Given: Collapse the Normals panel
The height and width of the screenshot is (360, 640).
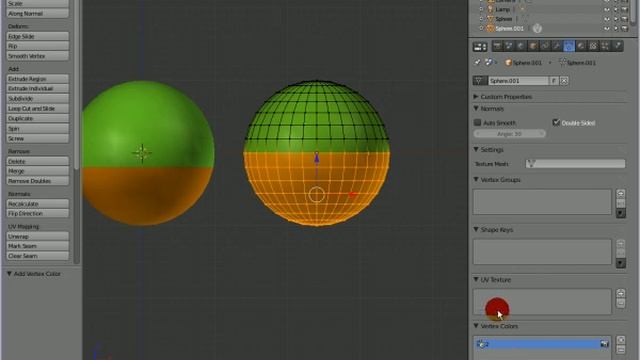Looking at the screenshot, I should [x=476, y=109].
